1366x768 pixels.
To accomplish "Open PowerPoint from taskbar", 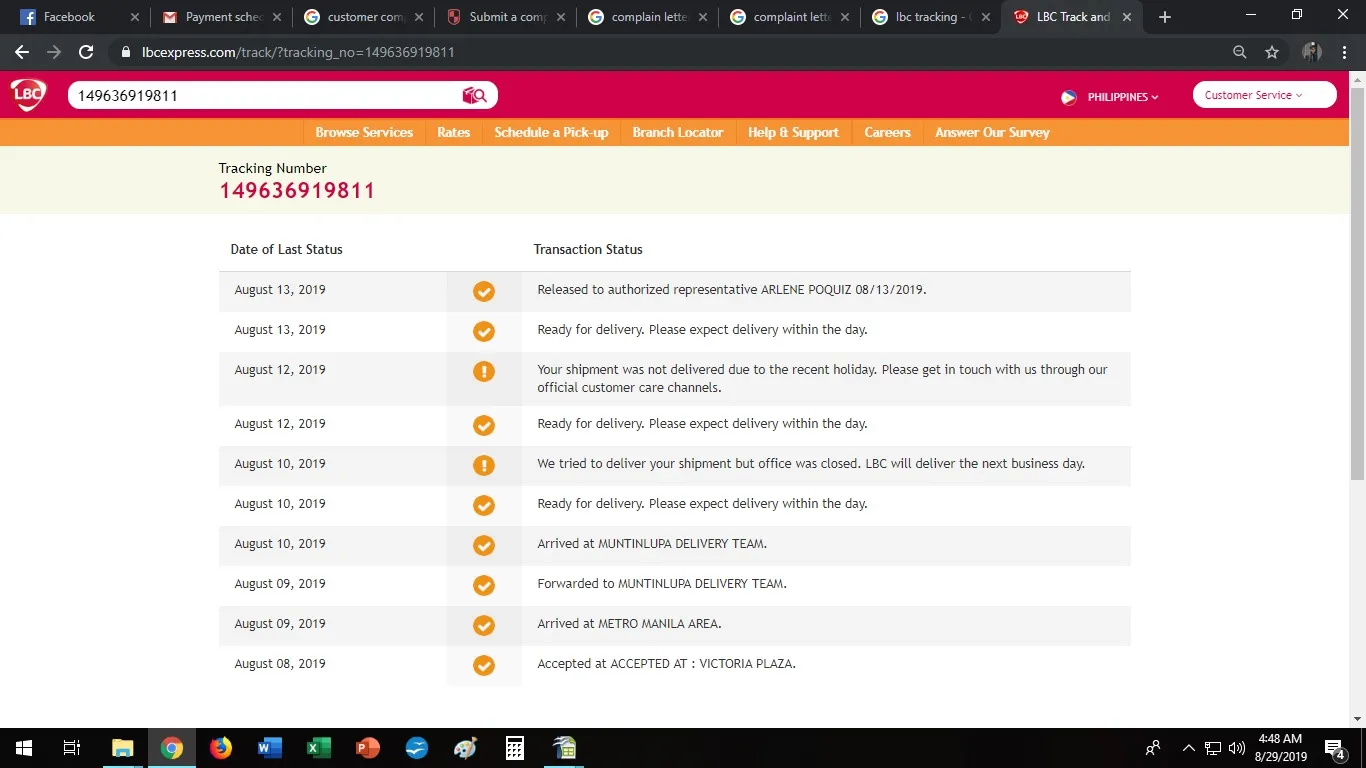I will (367, 748).
